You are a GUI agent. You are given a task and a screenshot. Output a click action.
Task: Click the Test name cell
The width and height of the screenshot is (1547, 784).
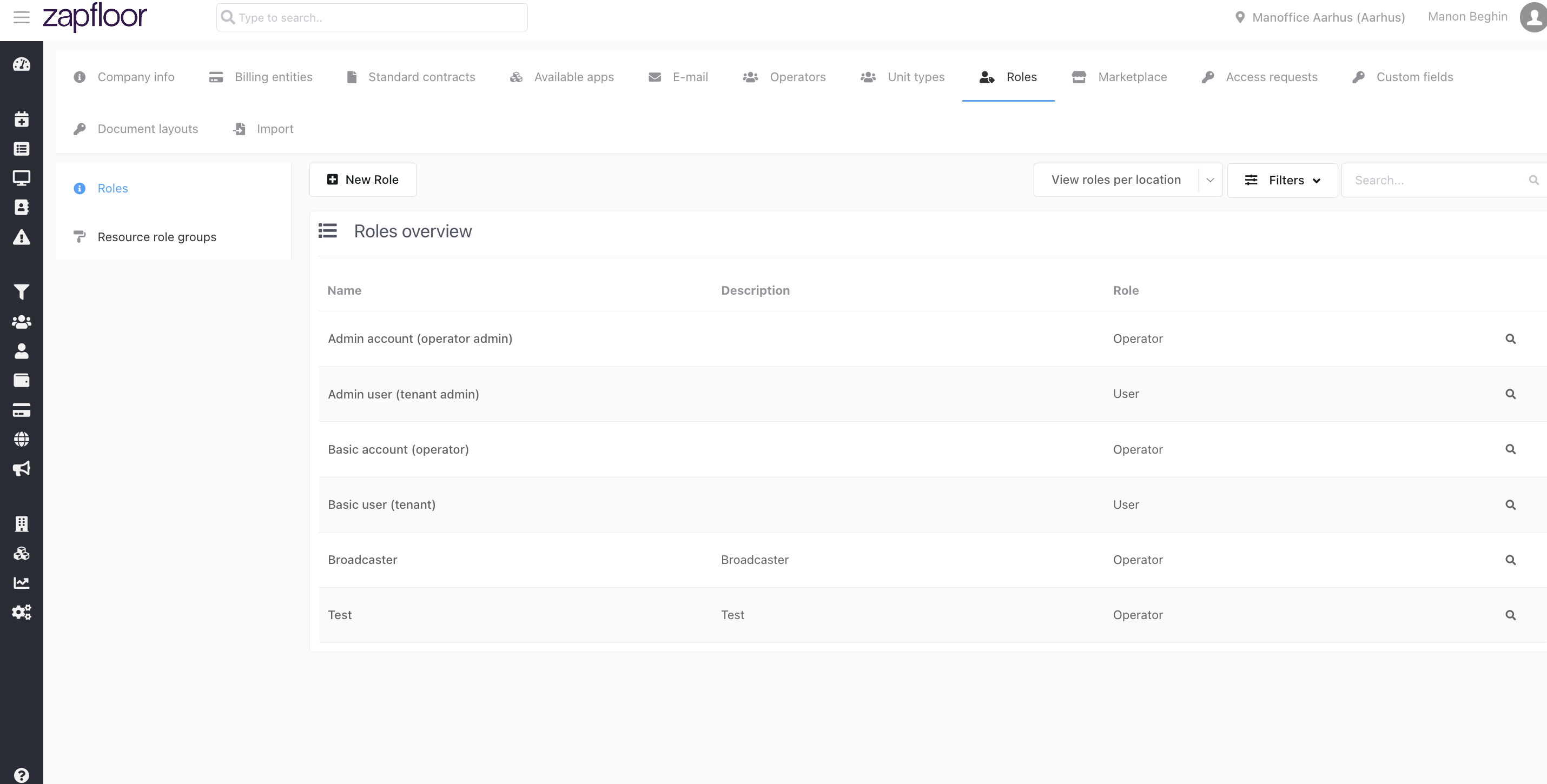pos(340,615)
